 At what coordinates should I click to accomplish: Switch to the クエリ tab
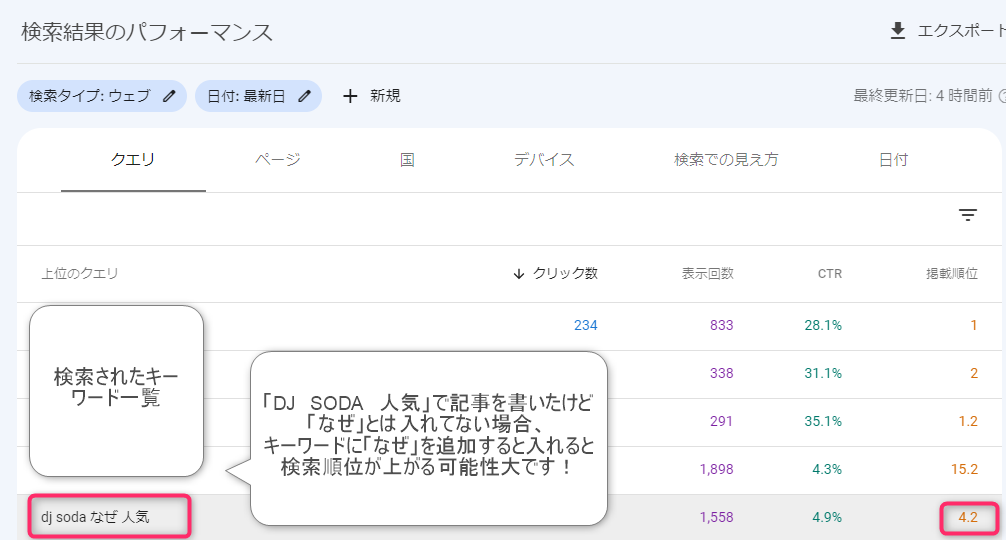[132, 160]
